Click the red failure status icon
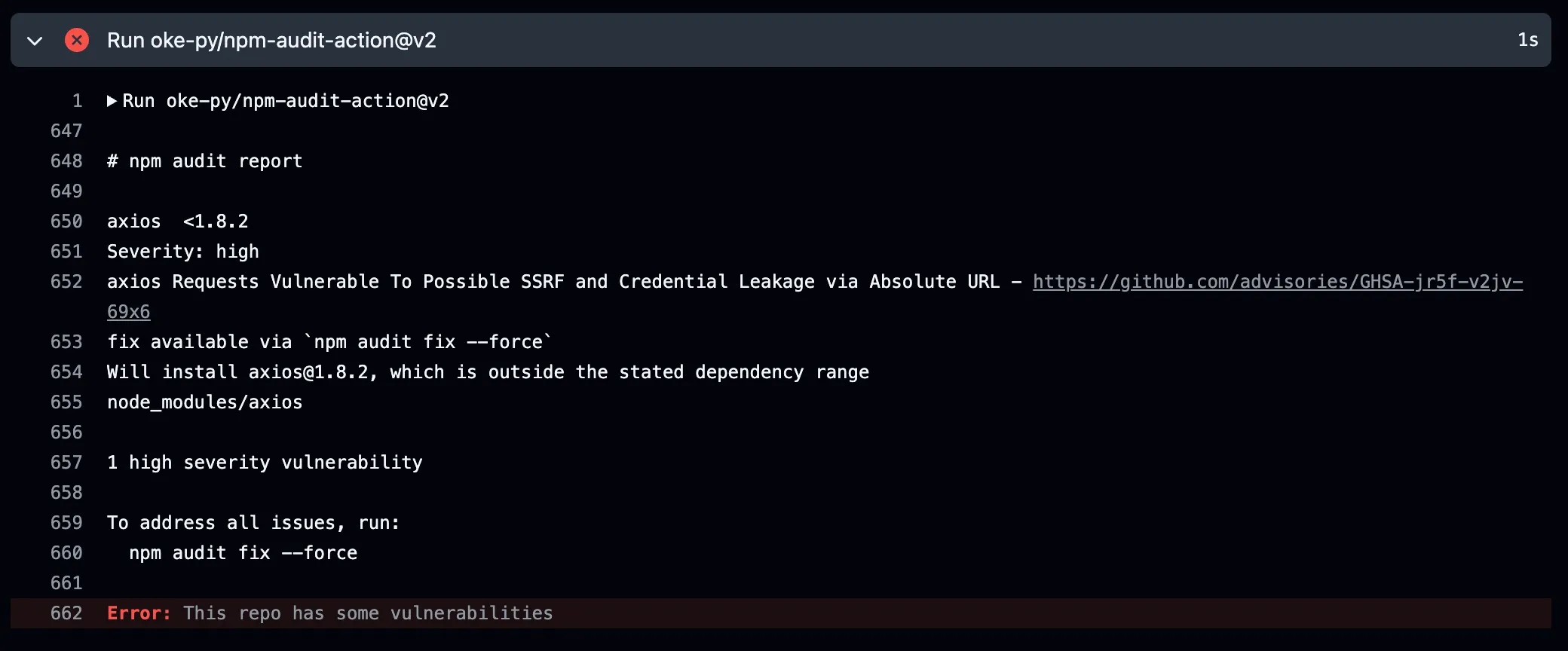Screen dimensions: 1568x651 pos(77,40)
